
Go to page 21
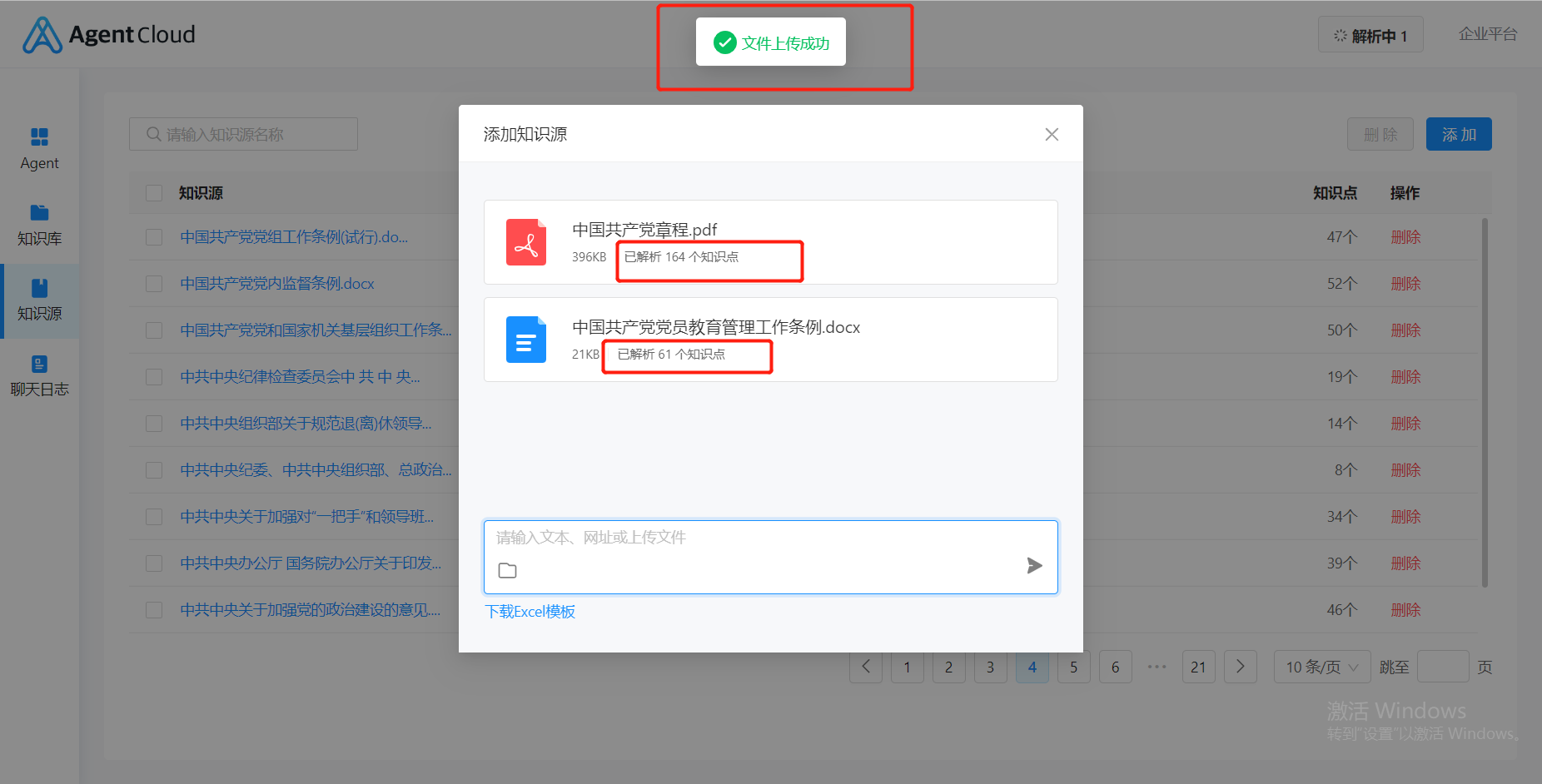tap(1199, 667)
